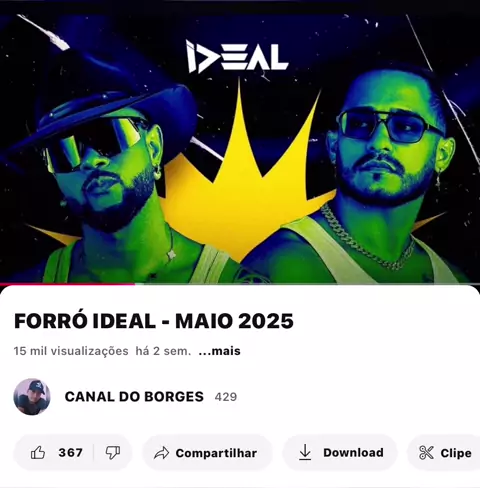Click the share arrow icon
This screenshot has height=488, width=480.
coord(161,453)
